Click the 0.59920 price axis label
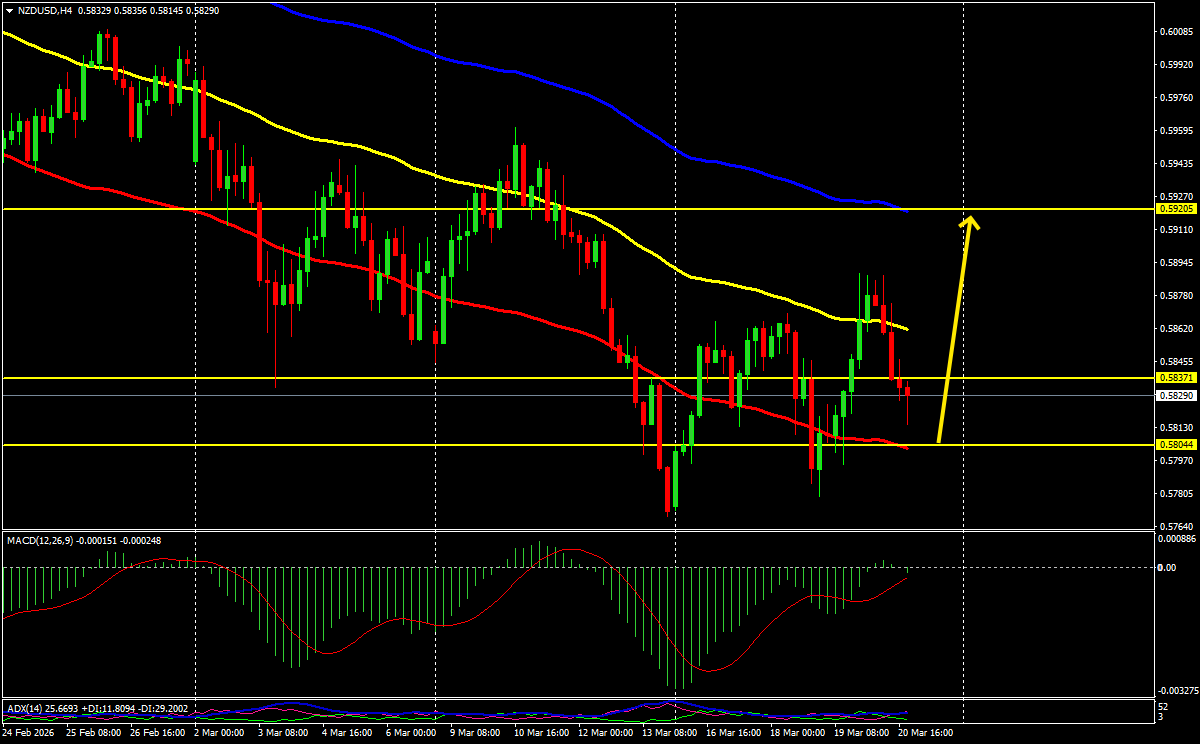 click(x=1176, y=65)
